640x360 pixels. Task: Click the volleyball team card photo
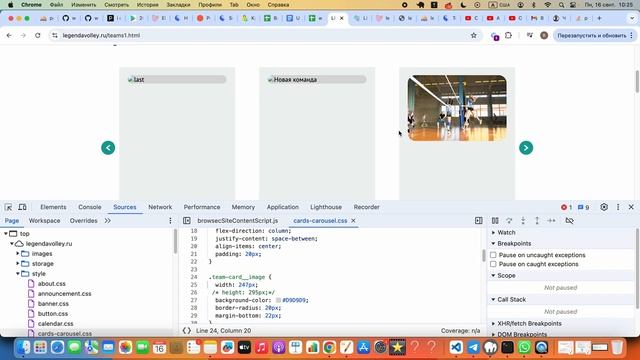[x=457, y=108]
